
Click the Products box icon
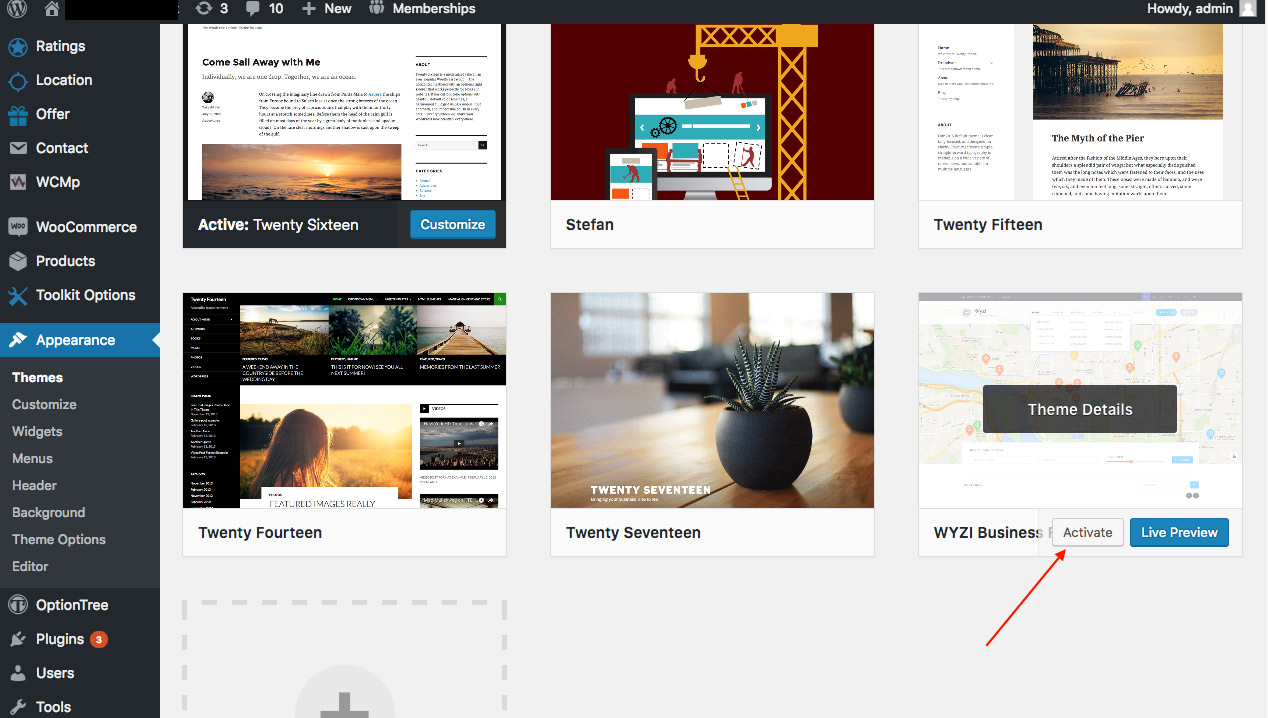click(x=17, y=261)
